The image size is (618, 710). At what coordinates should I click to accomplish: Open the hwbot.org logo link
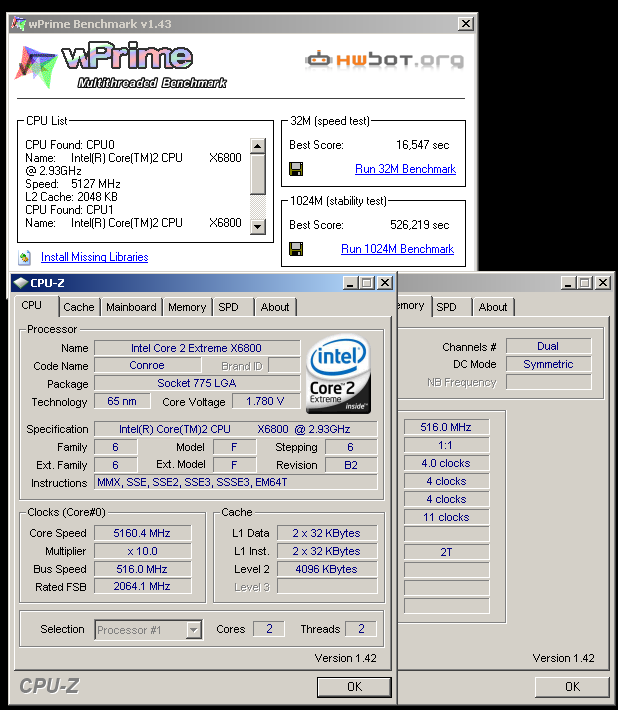pyautogui.click(x=384, y=60)
